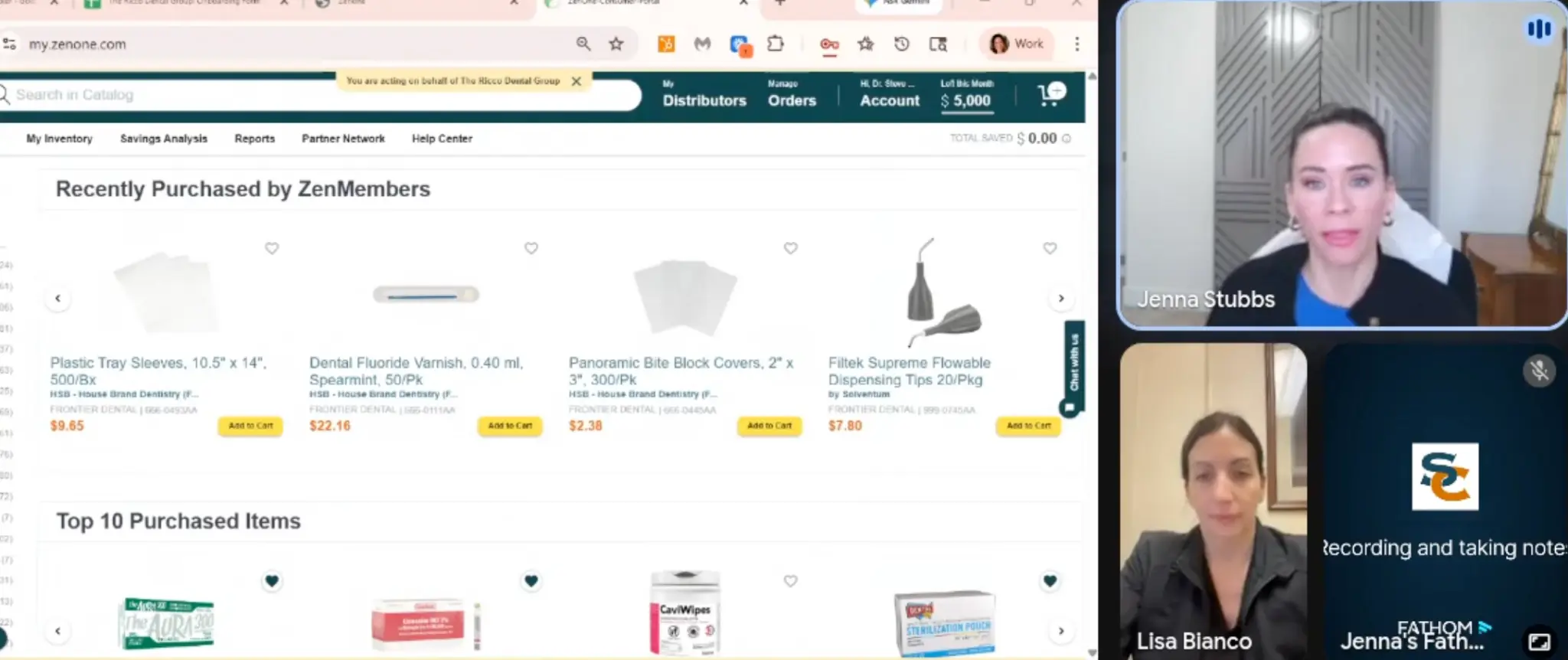
Task: Open the shopping cart icon
Action: [x=1050, y=95]
